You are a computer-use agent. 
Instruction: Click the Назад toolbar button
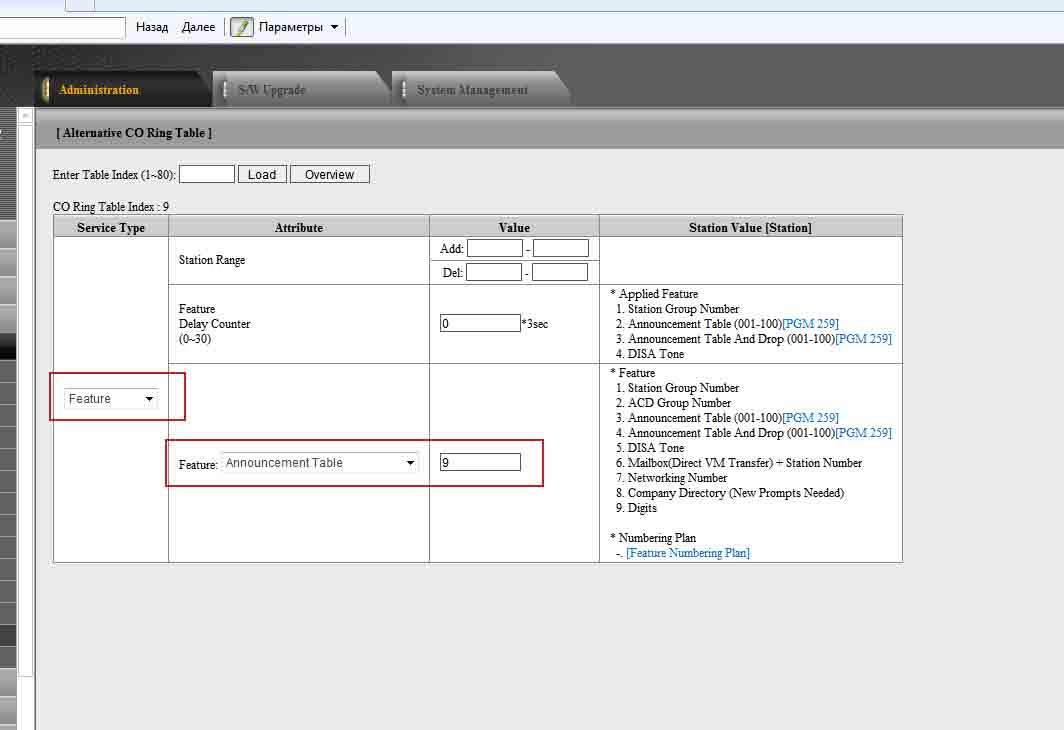[x=152, y=27]
